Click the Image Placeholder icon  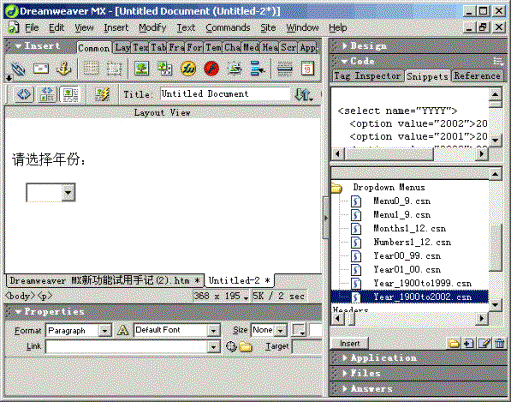pos(165,69)
